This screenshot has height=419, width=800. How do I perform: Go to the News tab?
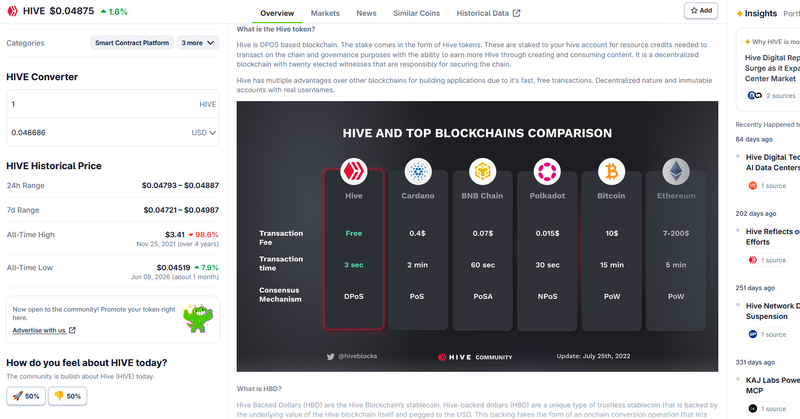point(366,13)
